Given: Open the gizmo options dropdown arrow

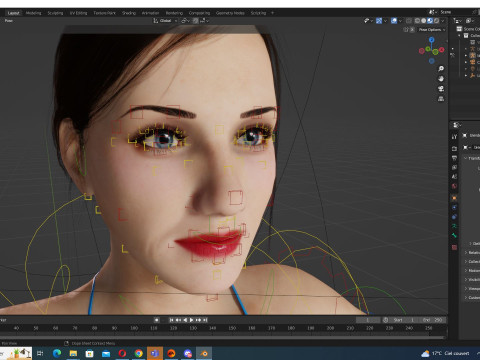Looking at the screenshot, I should point(385,21).
